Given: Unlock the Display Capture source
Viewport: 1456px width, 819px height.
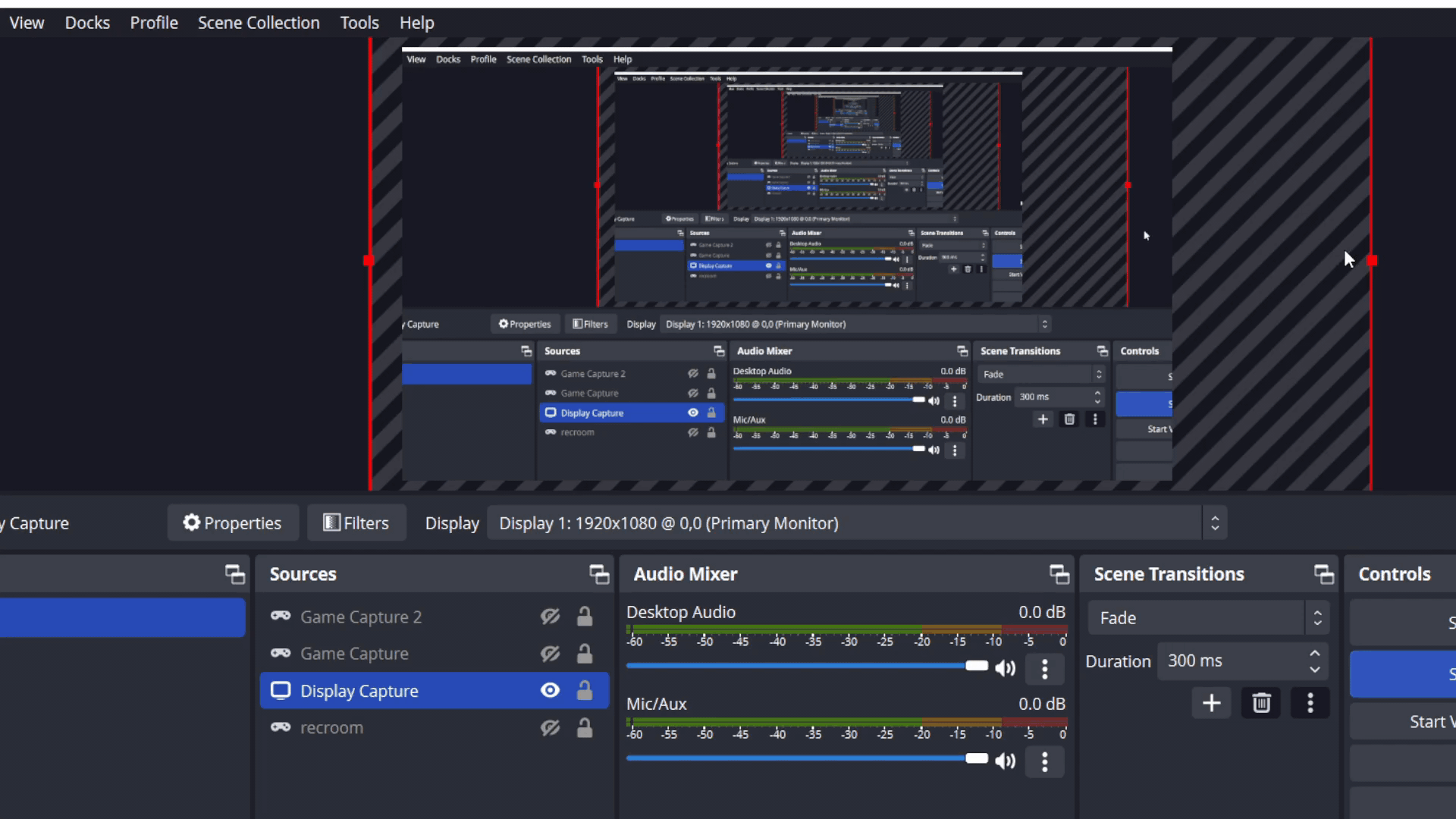Looking at the screenshot, I should coord(584,691).
